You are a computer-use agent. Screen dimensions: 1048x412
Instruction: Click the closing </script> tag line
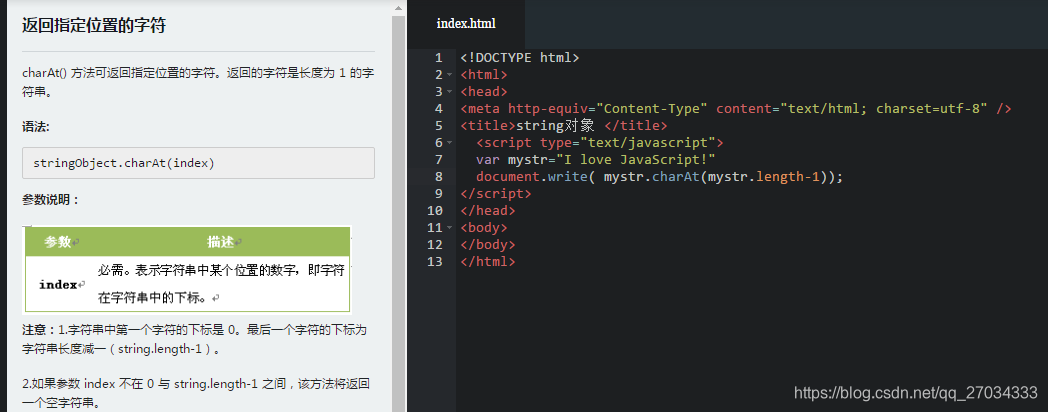(496, 194)
